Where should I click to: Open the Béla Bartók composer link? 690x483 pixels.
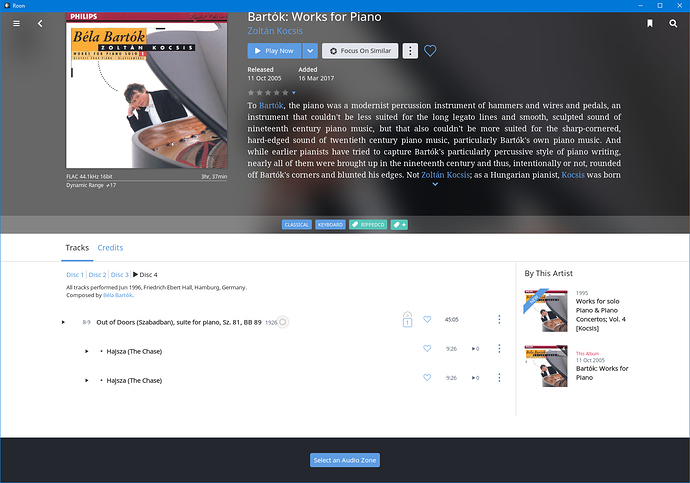click(117, 295)
